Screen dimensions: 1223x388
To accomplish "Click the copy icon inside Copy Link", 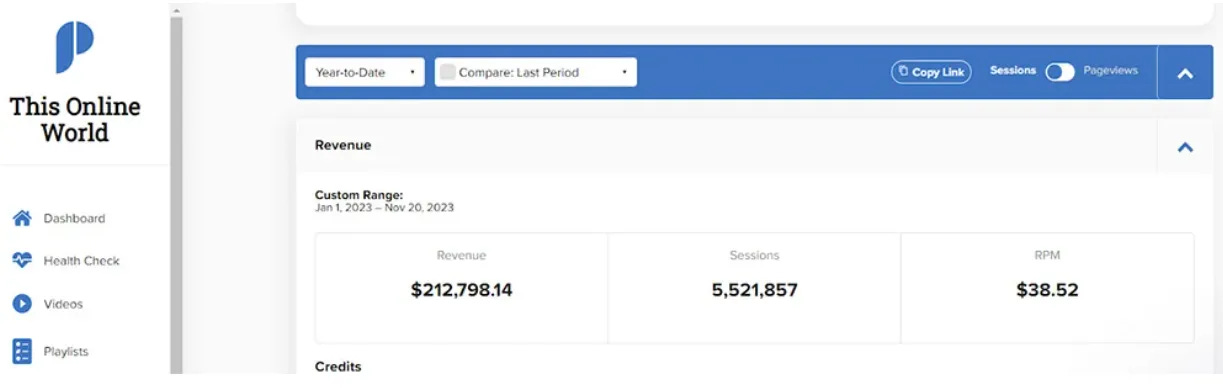I will pyautogui.click(x=903, y=72).
